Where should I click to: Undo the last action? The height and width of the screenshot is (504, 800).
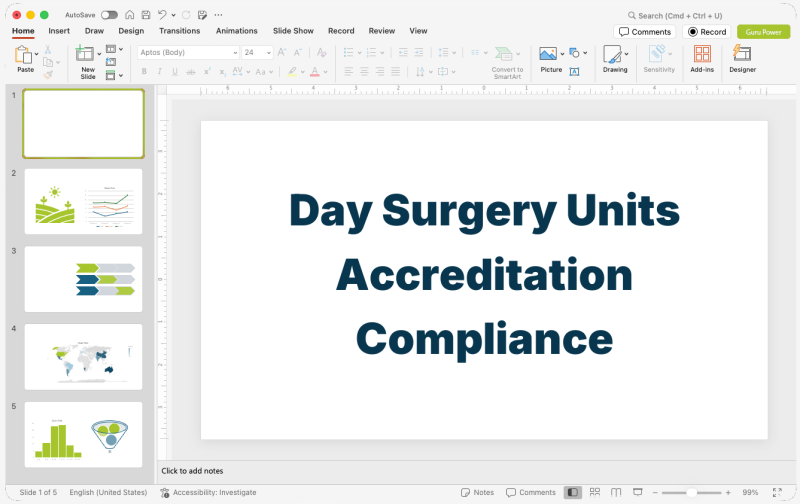162,15
